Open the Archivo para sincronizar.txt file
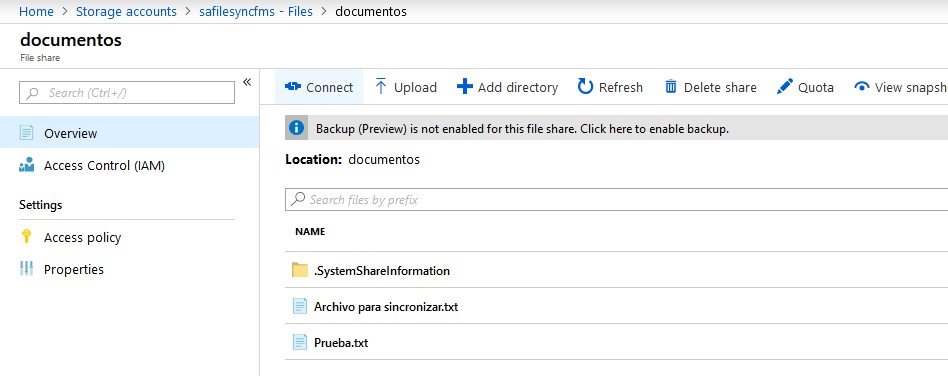 [386, 306]
